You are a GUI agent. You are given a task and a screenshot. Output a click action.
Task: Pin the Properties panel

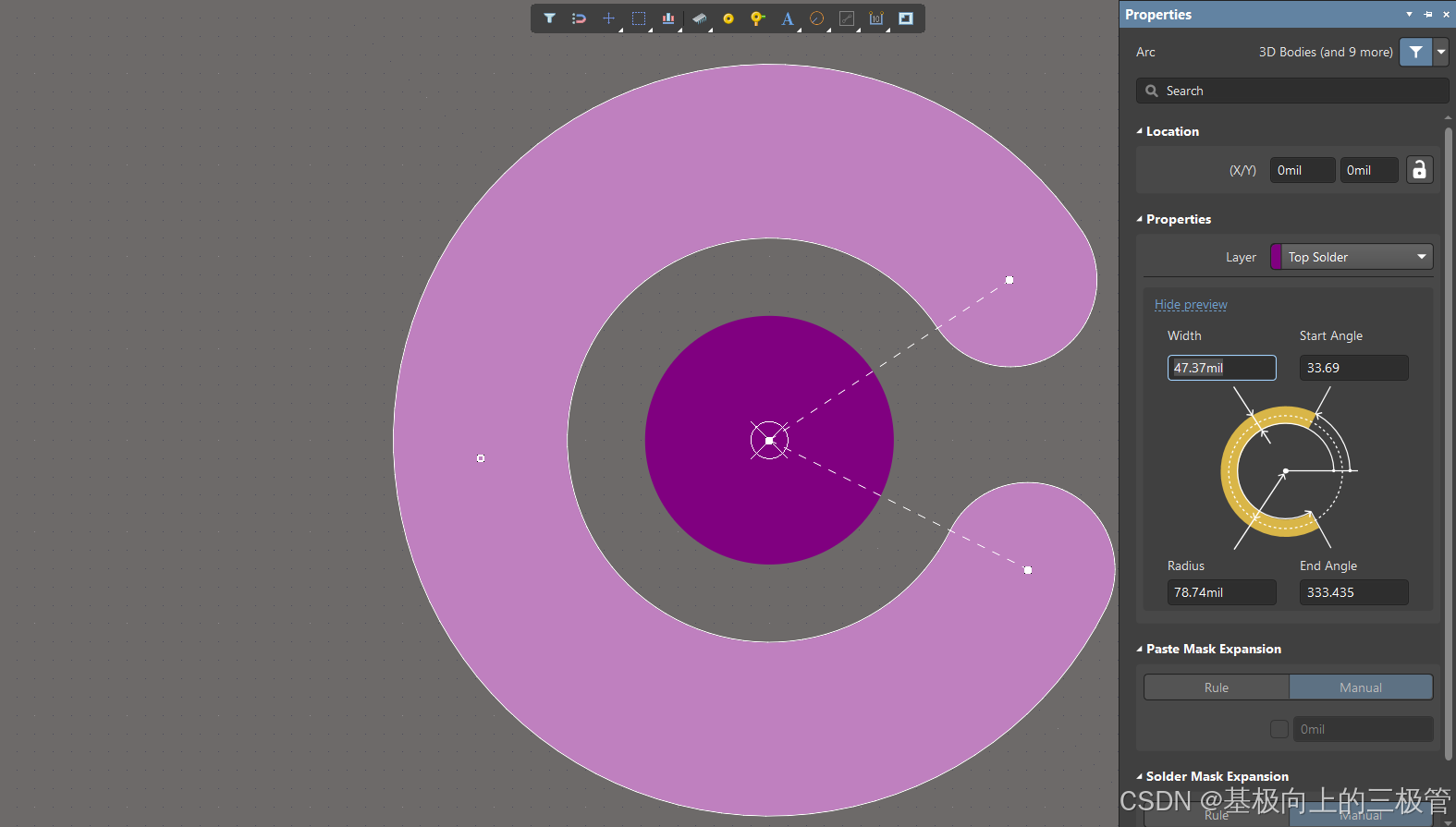click(1428, 14)
